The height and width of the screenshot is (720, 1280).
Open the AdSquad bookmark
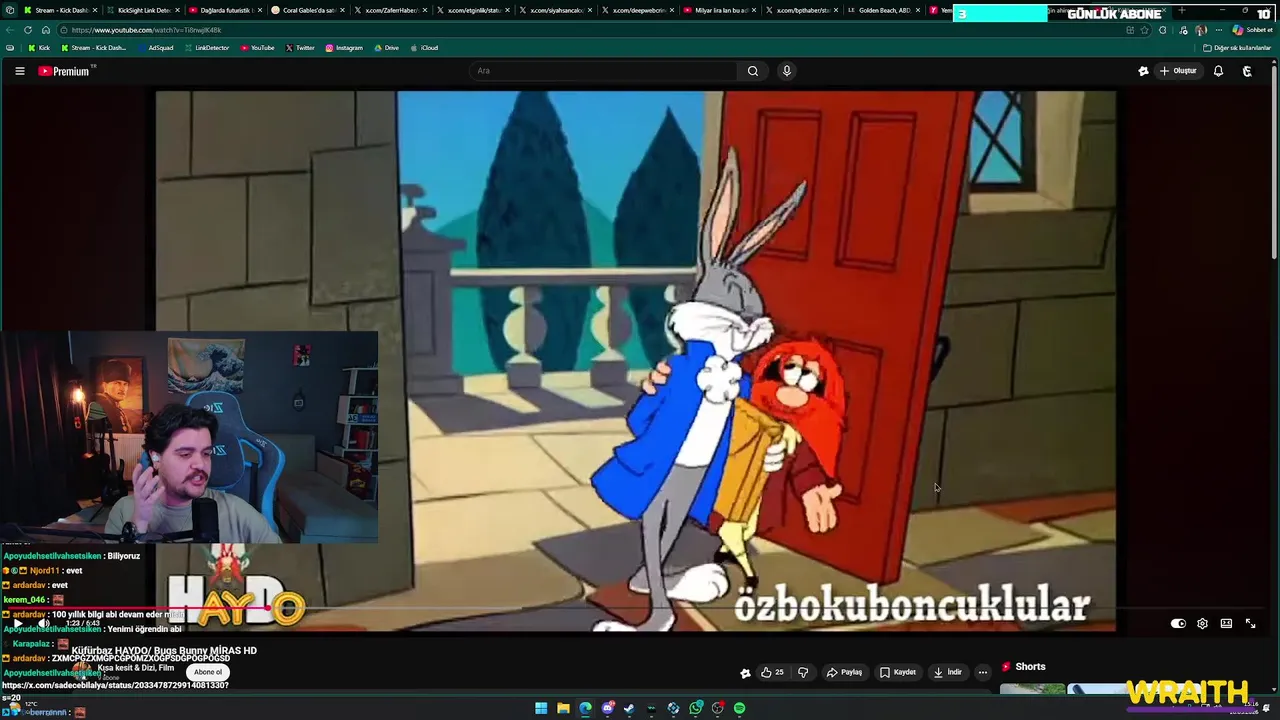[155, 48]
